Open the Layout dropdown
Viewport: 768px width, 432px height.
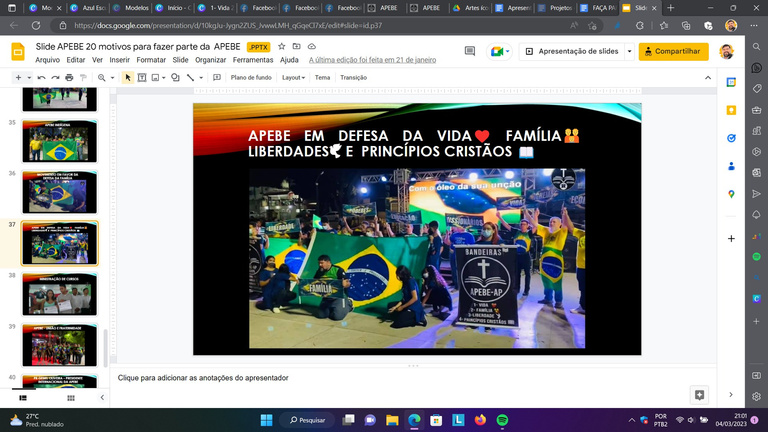pyautogui.click(x=293, y=77)
